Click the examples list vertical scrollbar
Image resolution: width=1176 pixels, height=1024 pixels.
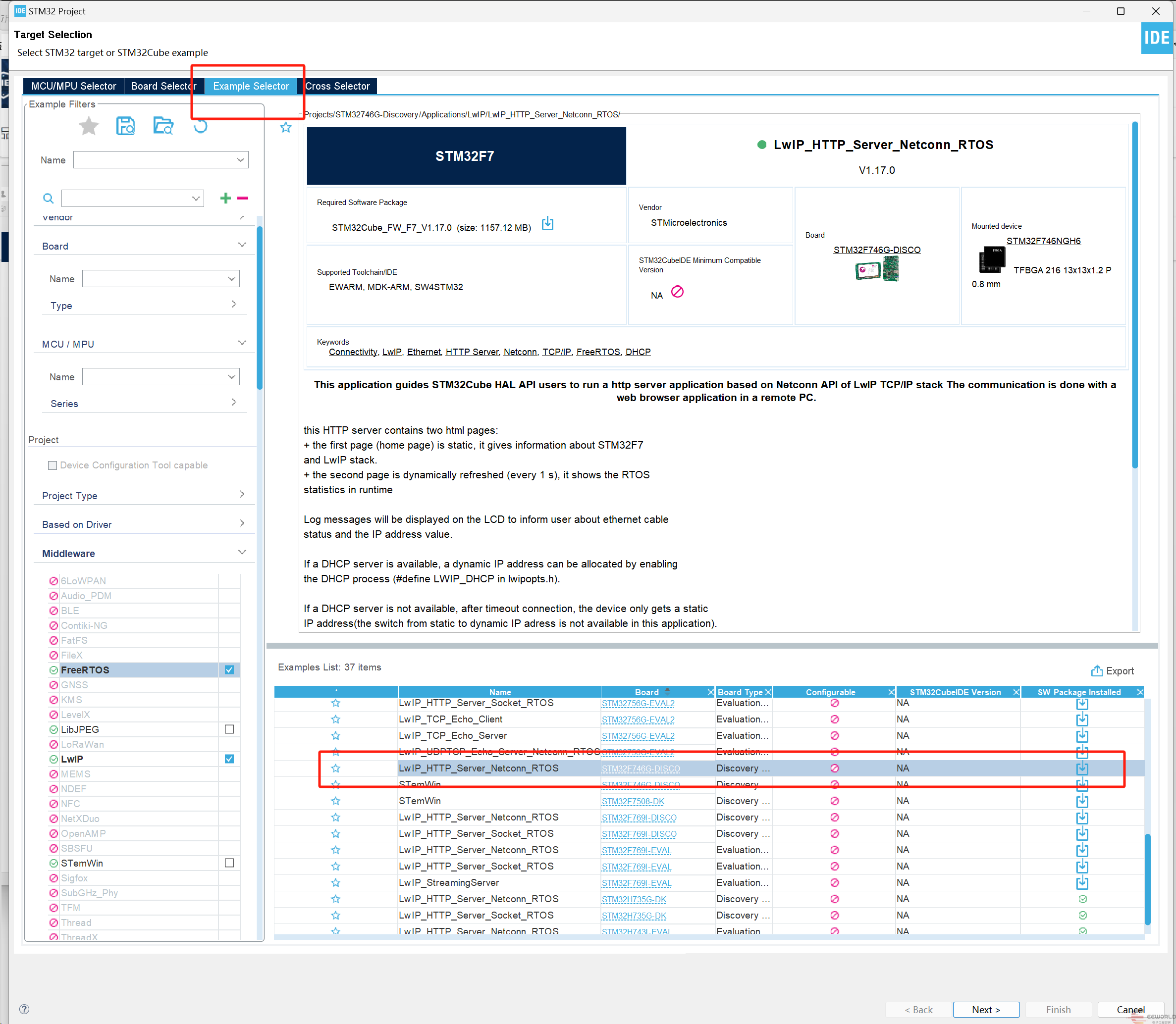point(1147,879)
